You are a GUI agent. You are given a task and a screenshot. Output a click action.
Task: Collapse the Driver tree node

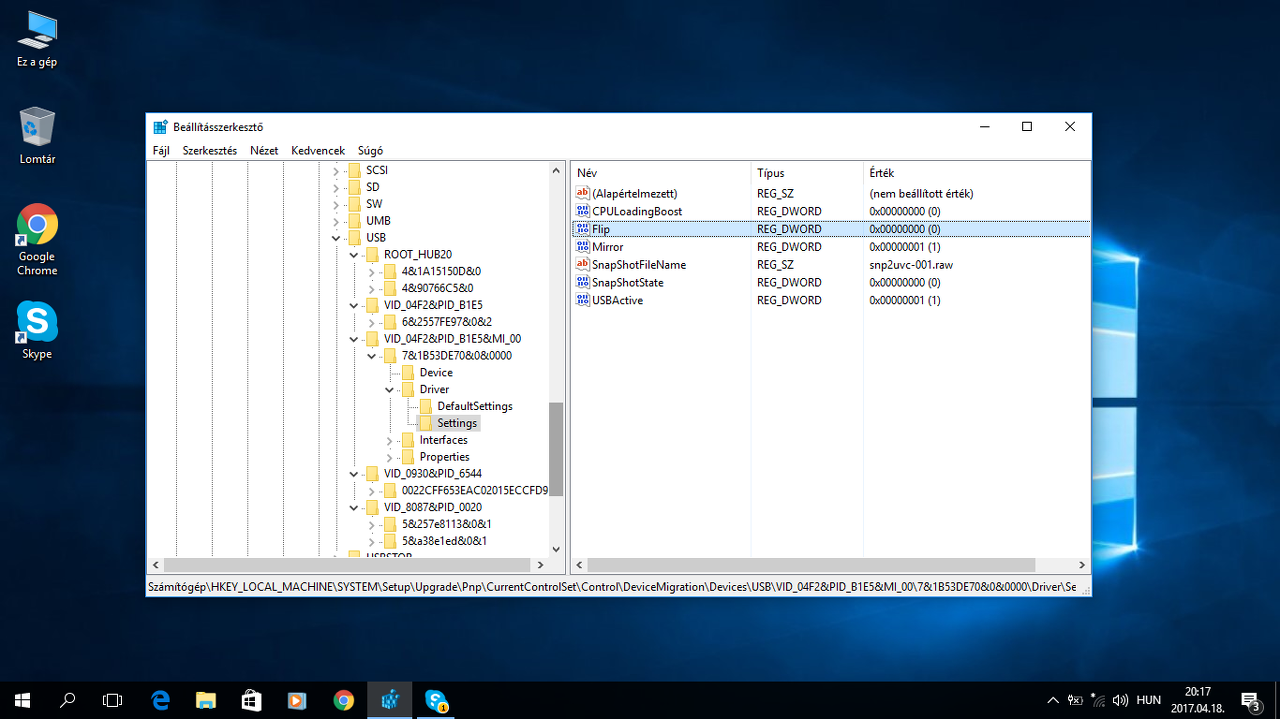(x=391, y=390)
